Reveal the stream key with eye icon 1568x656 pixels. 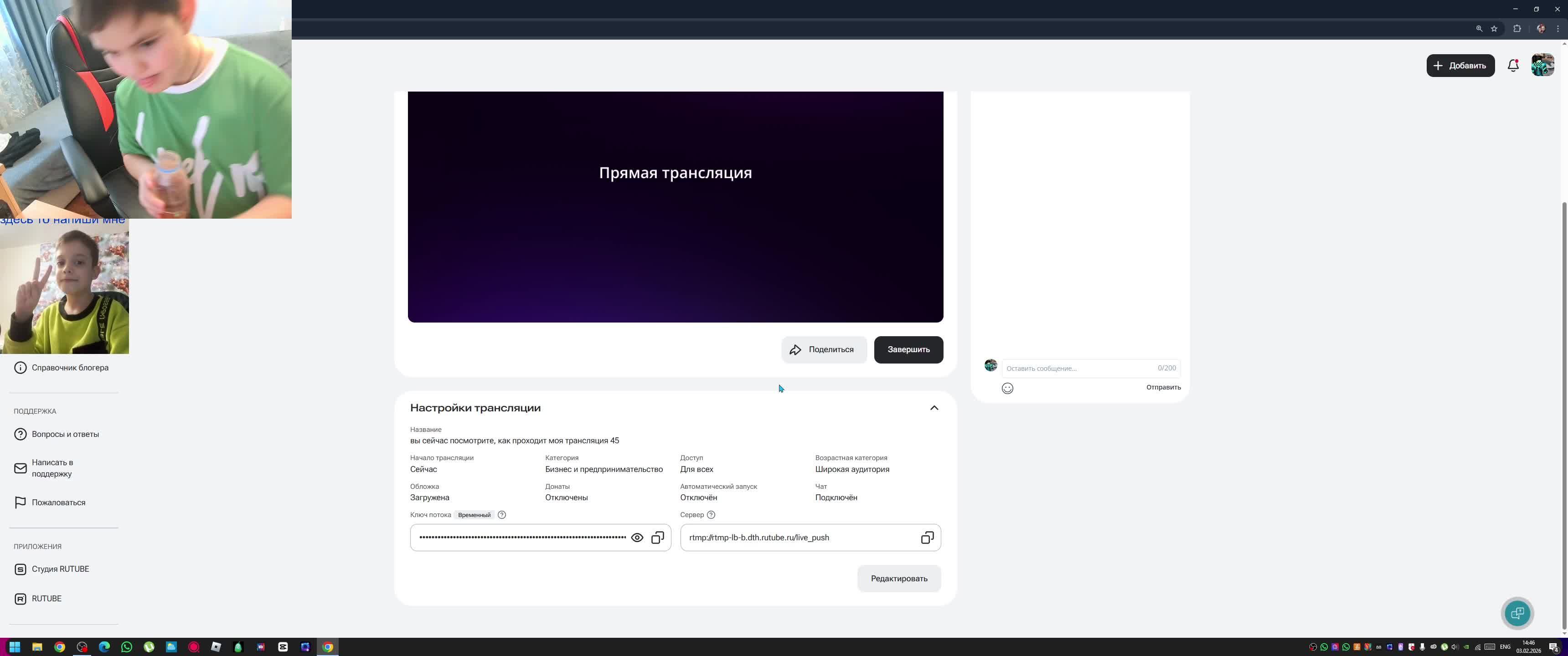click(x=637, y=538)
